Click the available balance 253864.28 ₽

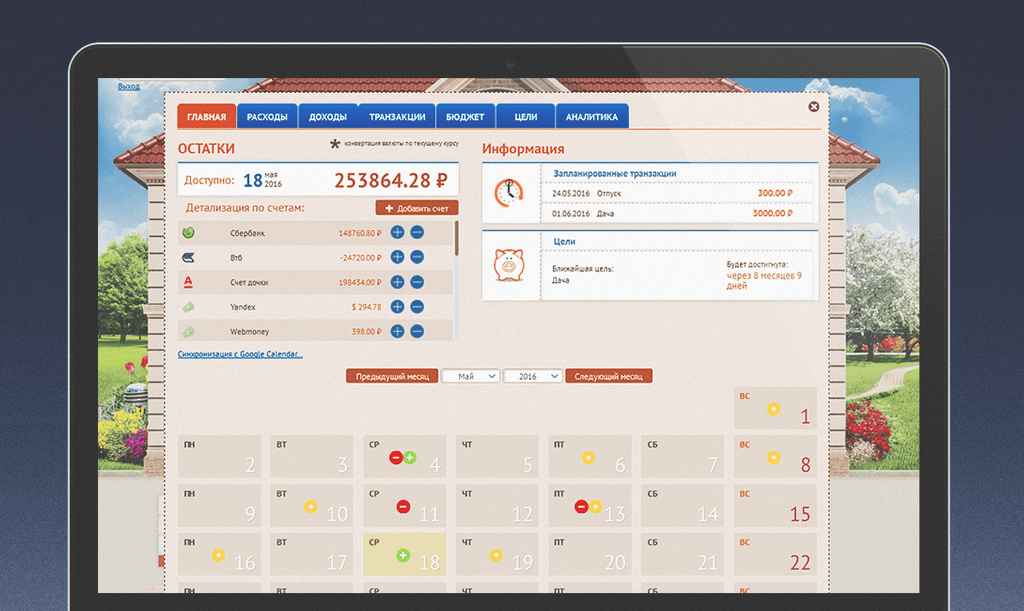coord(391,180)
